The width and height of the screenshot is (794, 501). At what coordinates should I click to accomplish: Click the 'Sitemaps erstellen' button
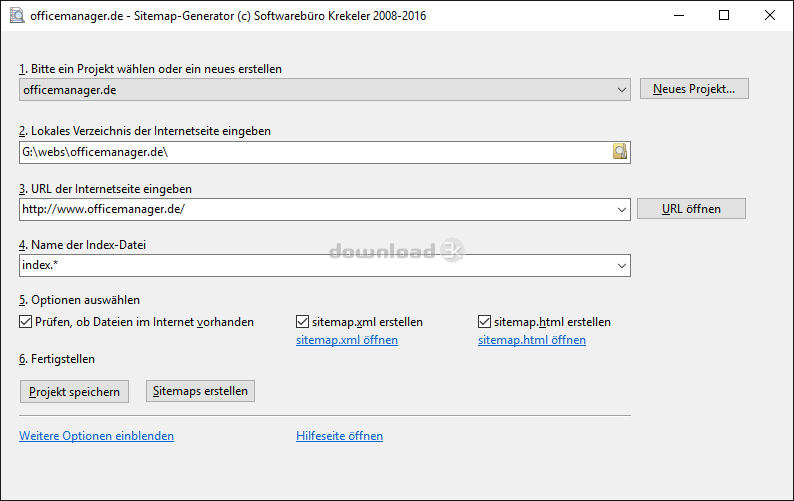click(x=201, y=391)
